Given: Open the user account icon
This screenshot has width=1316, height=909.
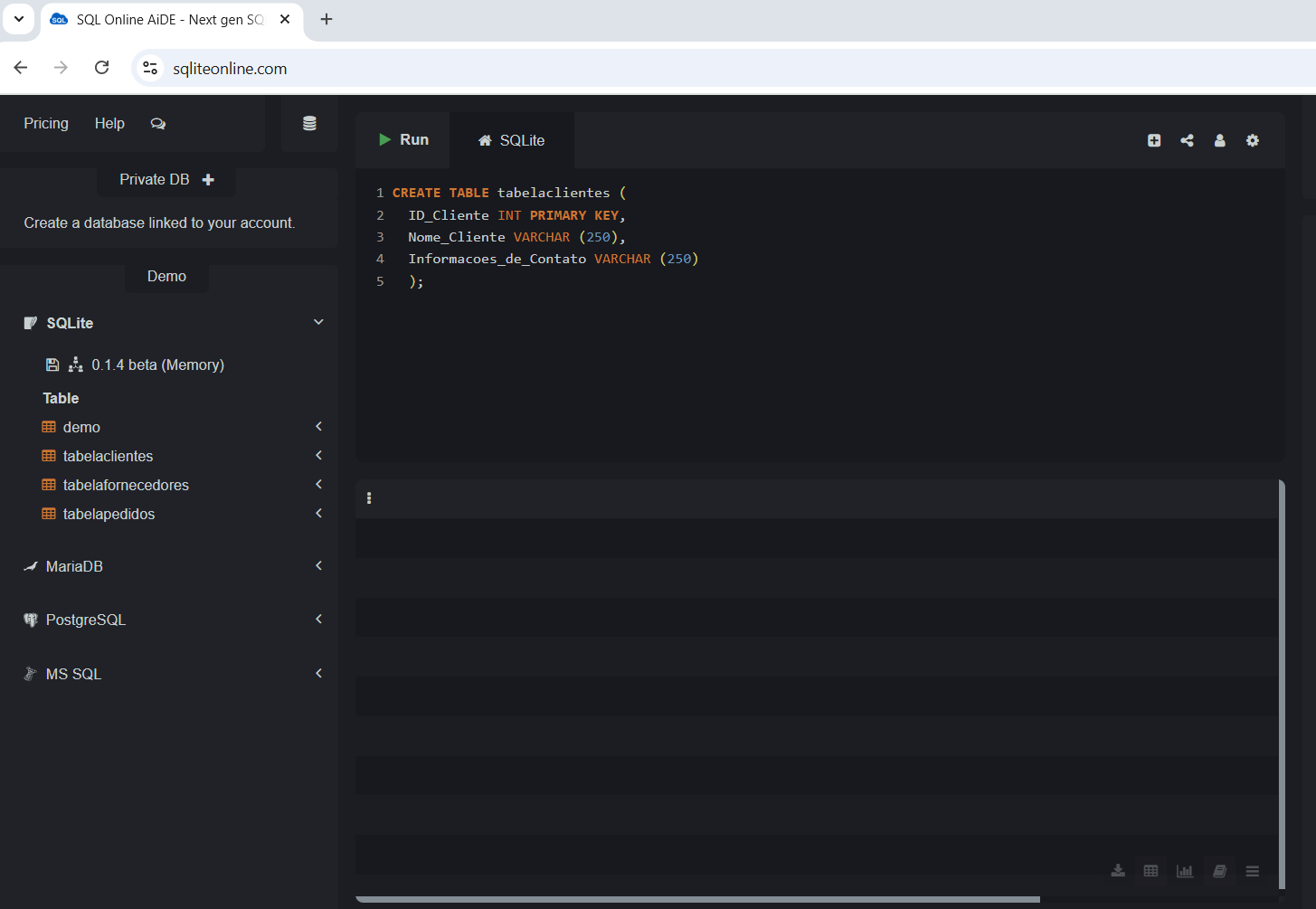Looking at the screenshot, I should (1219, 140).
